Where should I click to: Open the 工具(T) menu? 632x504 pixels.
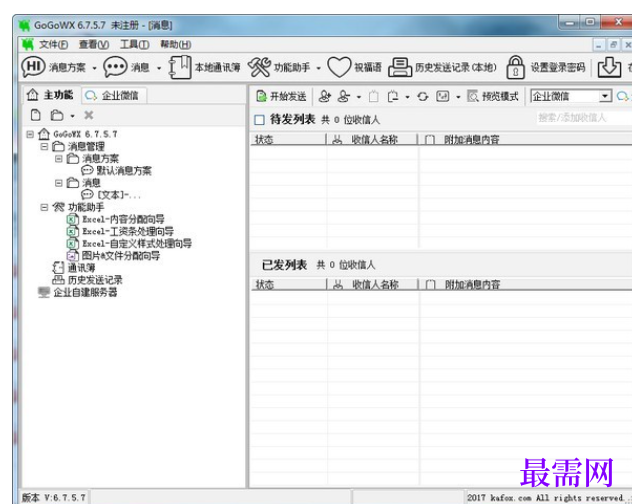135,44
